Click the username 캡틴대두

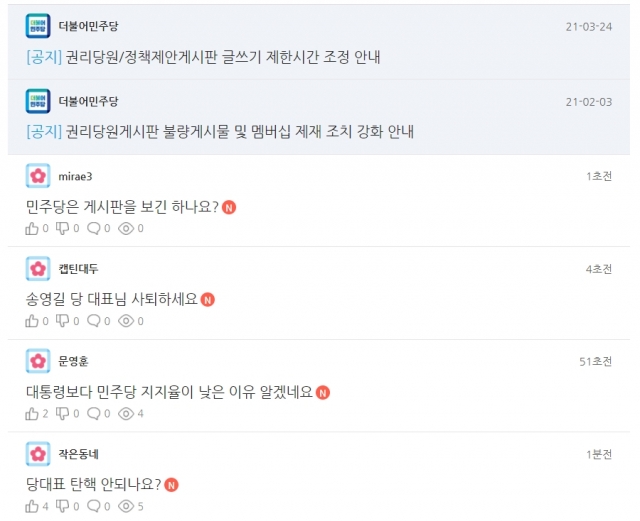point(78,269)
